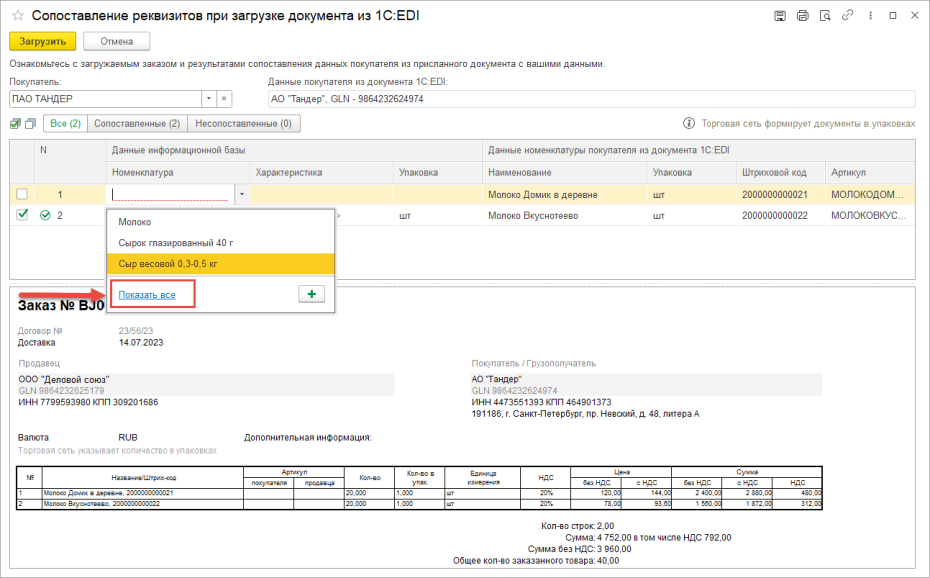Click the print icon in title bar
This screenshot has width=930, height=578.
tap(802, 16)
